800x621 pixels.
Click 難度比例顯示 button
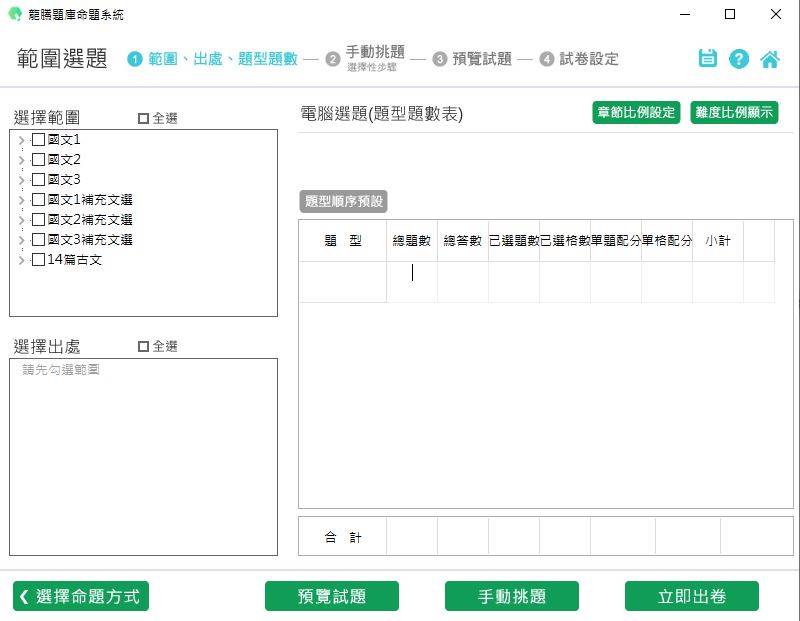pyautogui.click(x=734, y=112)
